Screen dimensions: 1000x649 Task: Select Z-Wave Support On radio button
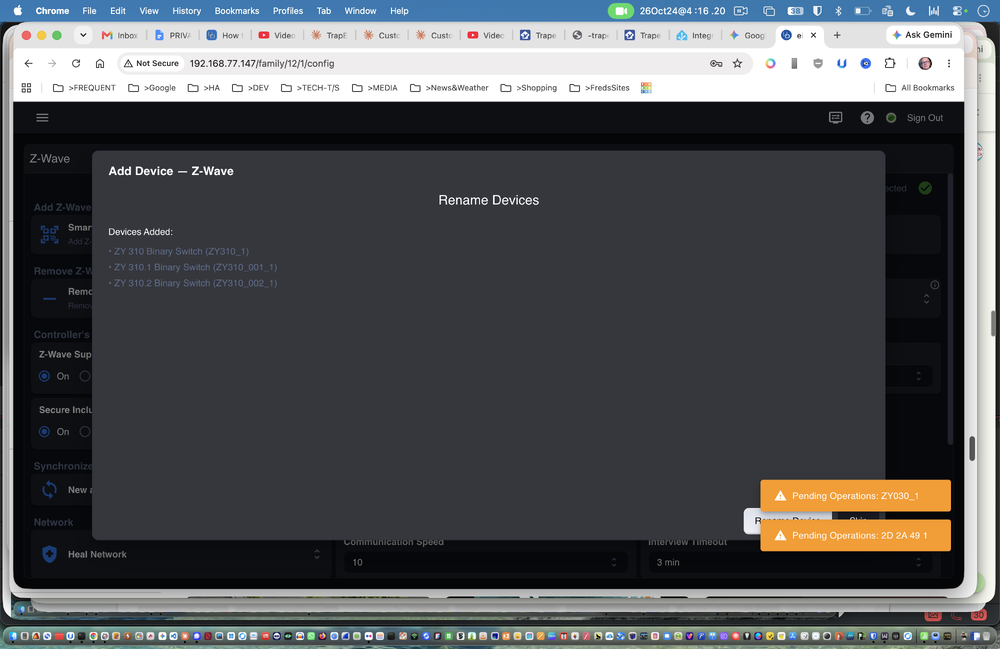click(44, 376)
